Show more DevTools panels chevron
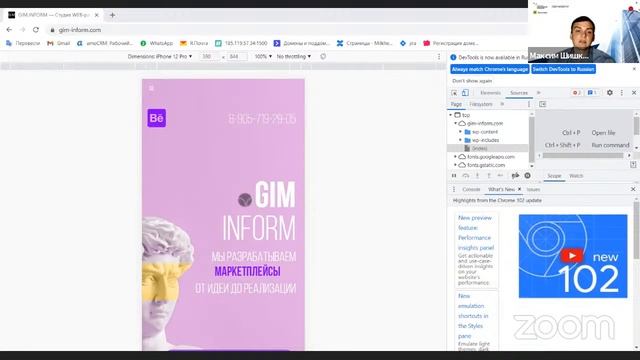Screen dimensions: 640x360 pyautogui.click(x=538, y=93)
